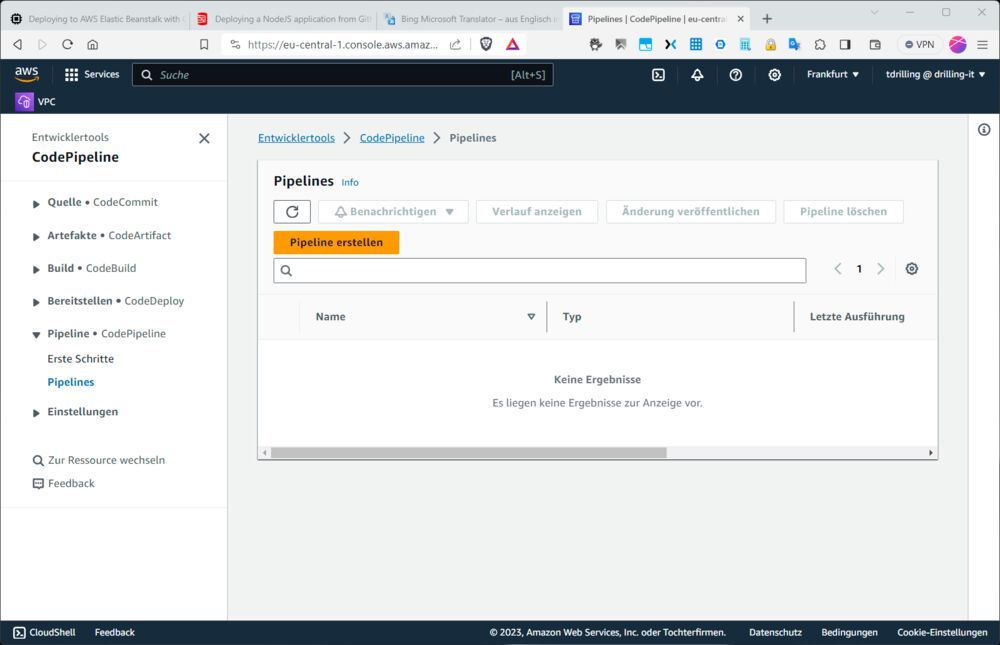Open the AWS CloudShell icon in header
The width and height of the screenshot is (1000, 645).
(658, 75)
